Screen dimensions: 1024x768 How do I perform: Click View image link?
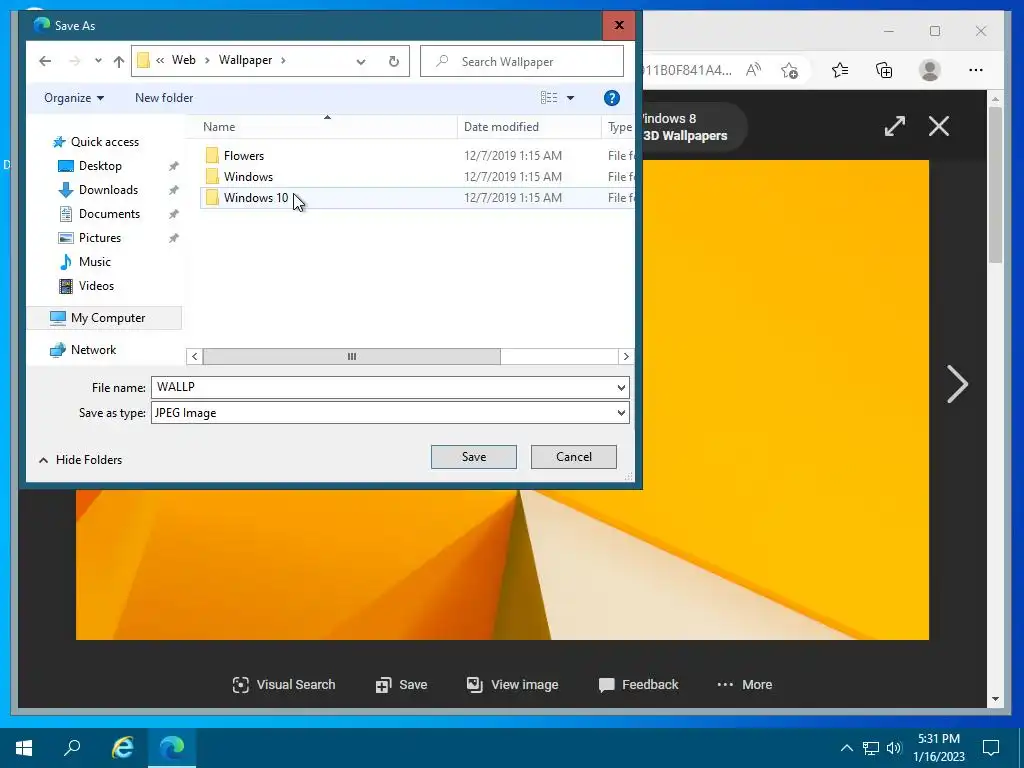(x=512, y=684)
